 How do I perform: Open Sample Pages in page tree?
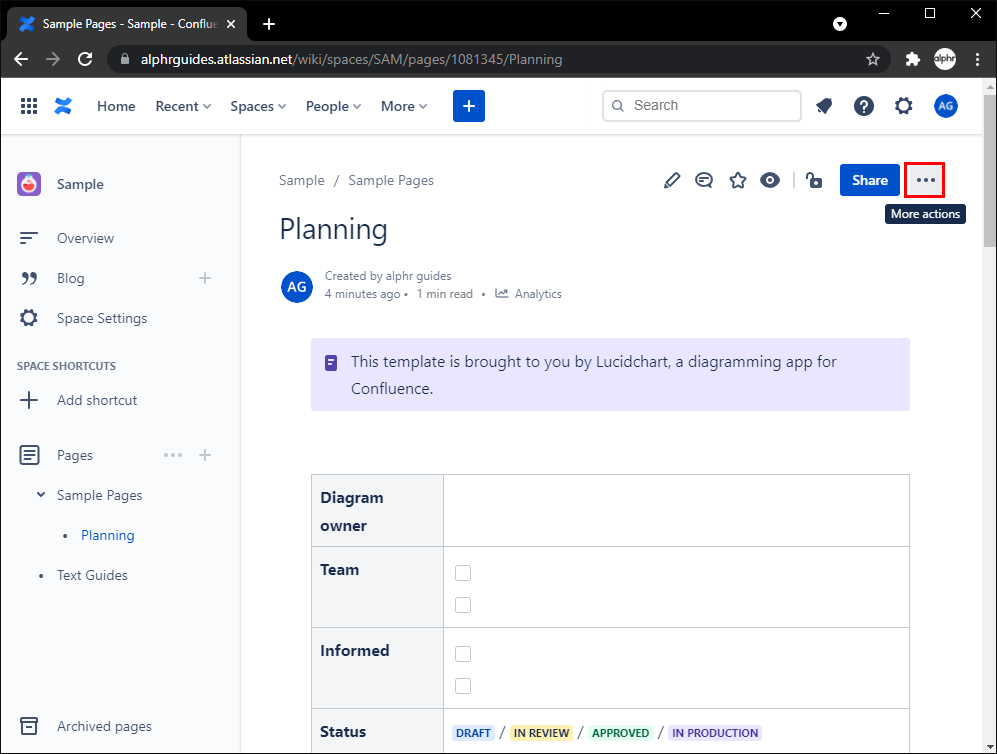tap(99, 495)
